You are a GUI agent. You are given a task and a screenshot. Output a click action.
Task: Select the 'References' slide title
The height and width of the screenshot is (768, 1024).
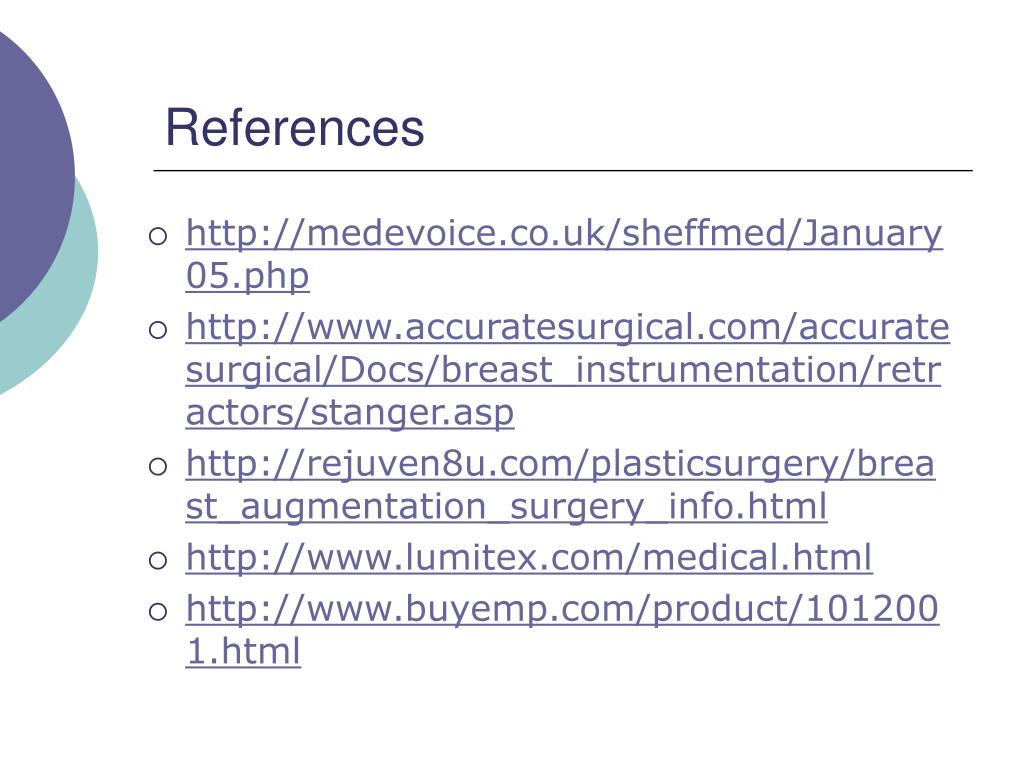point(295,127)
